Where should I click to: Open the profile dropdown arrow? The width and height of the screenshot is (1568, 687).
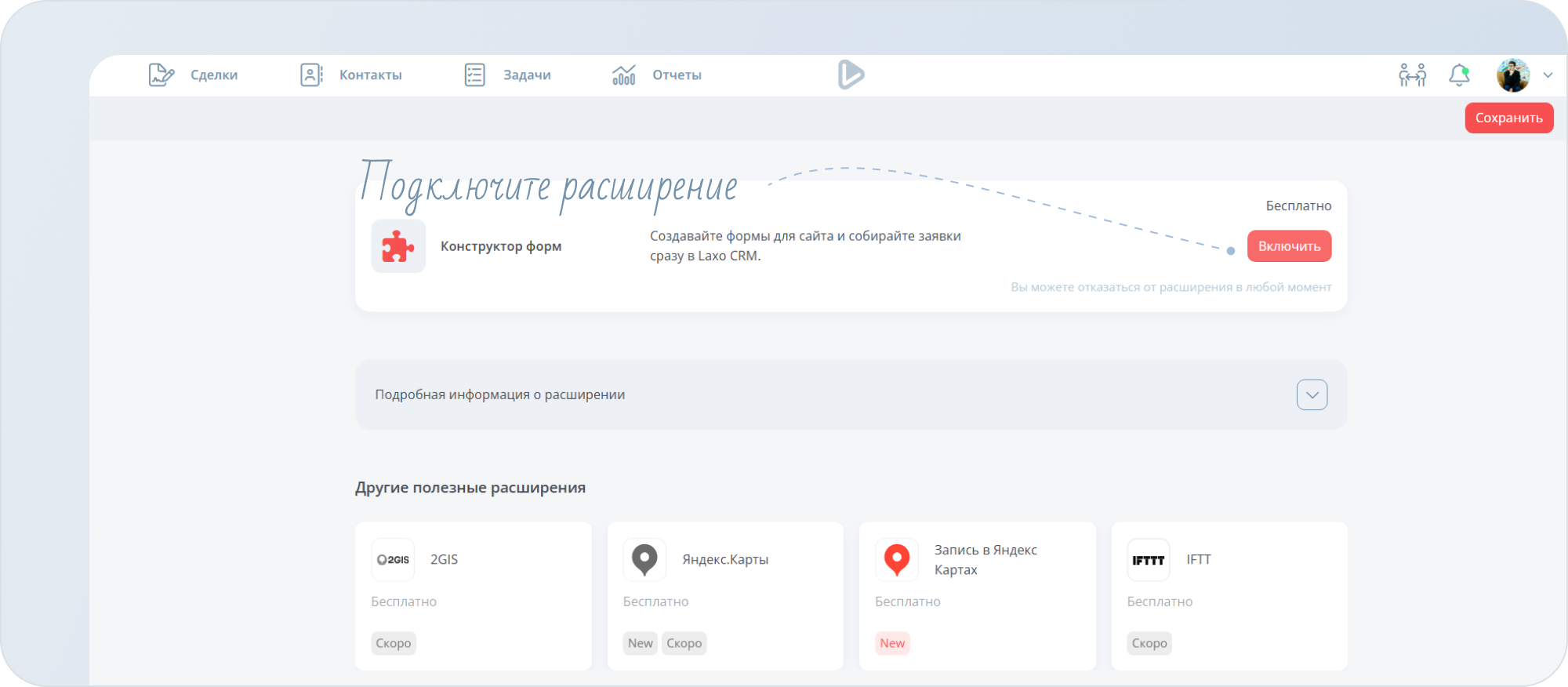[1548, 75]
